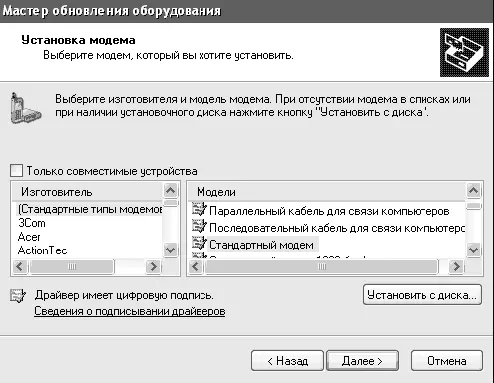Image resolution: width=494 pixels, height=383 pixels.
Task: Click the signed-driver icon beside 'Параллельный кабель'
Action: point(199,210)
